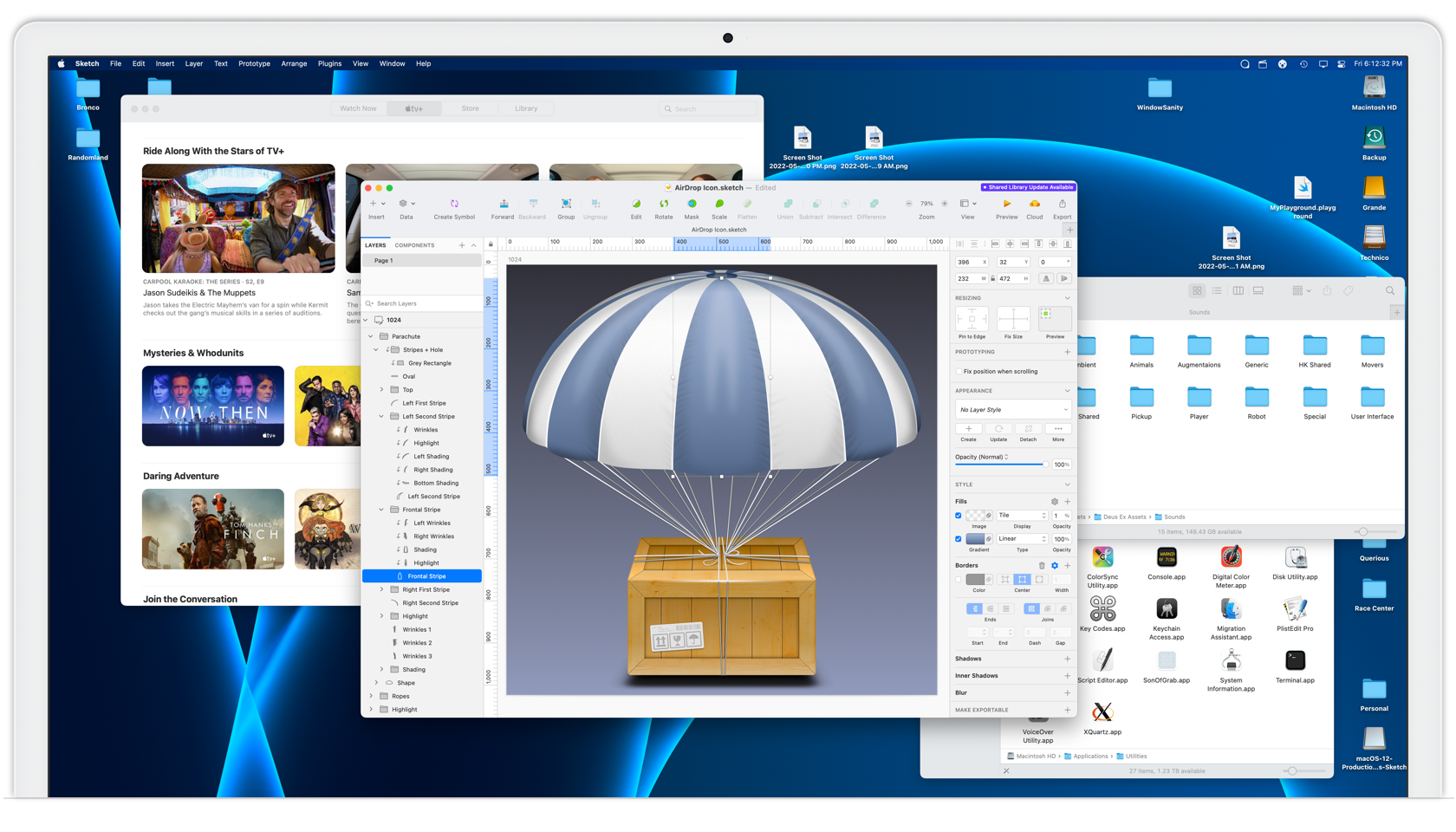This screenshot has height=832, width=1456.
Task: Click the border color swatch
Action: (975, 580)
